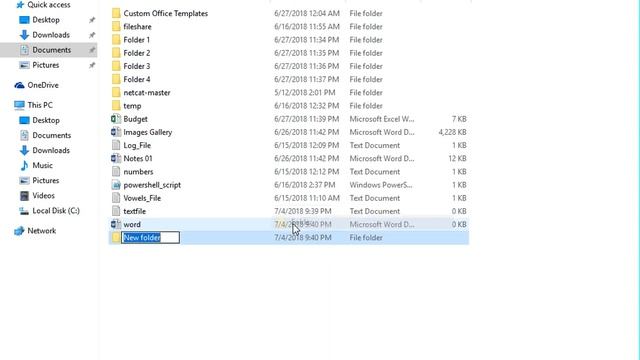Click 'File folder' type in New folder row
The width and height of the screenshot is (640, 360).
tap(366, 238)
